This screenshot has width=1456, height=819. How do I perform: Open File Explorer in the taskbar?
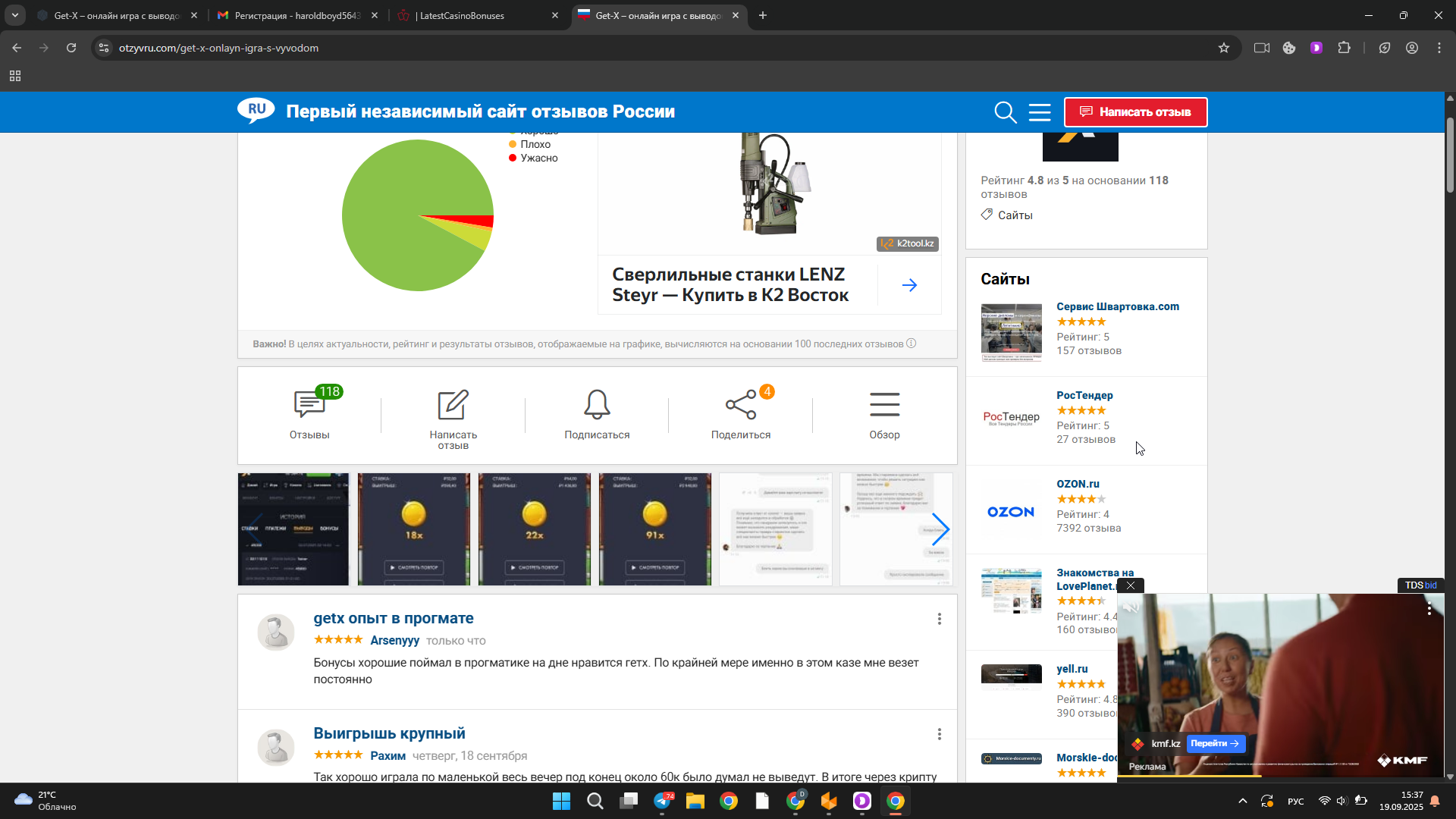click(695, 802)
